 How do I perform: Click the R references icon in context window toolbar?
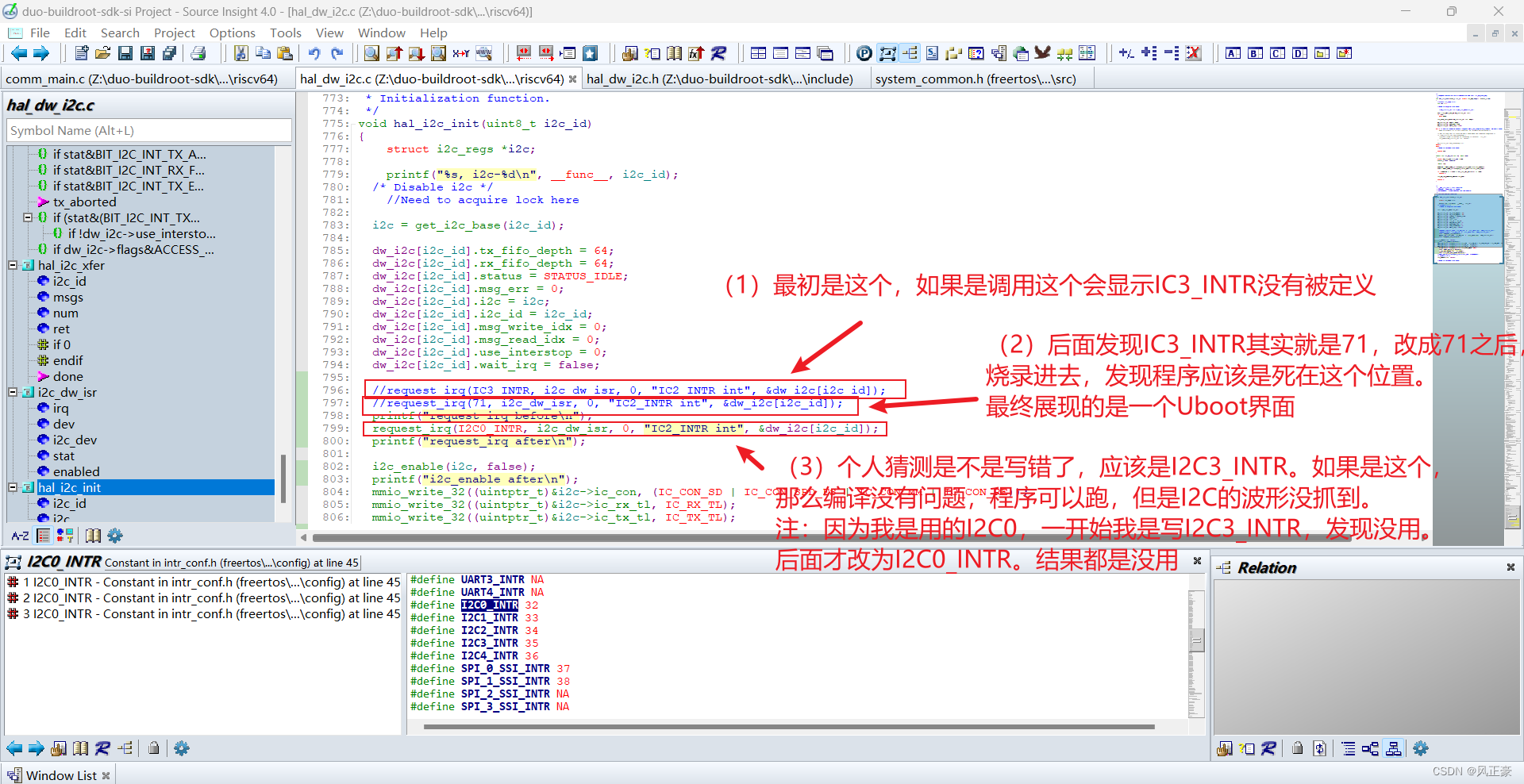click(103, 747)
